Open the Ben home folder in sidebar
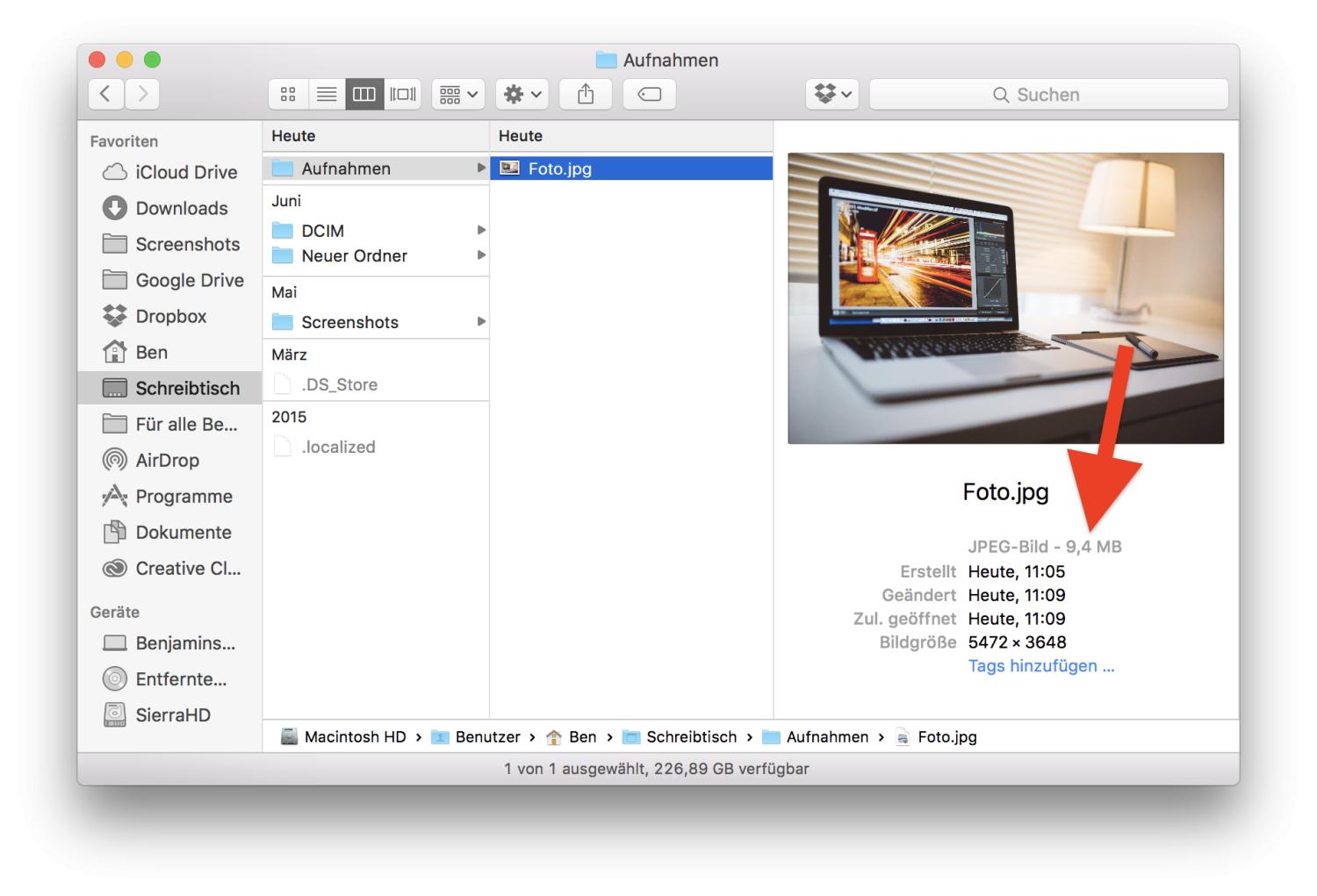This screenshot has width=1317, height=896. point(169,352)
